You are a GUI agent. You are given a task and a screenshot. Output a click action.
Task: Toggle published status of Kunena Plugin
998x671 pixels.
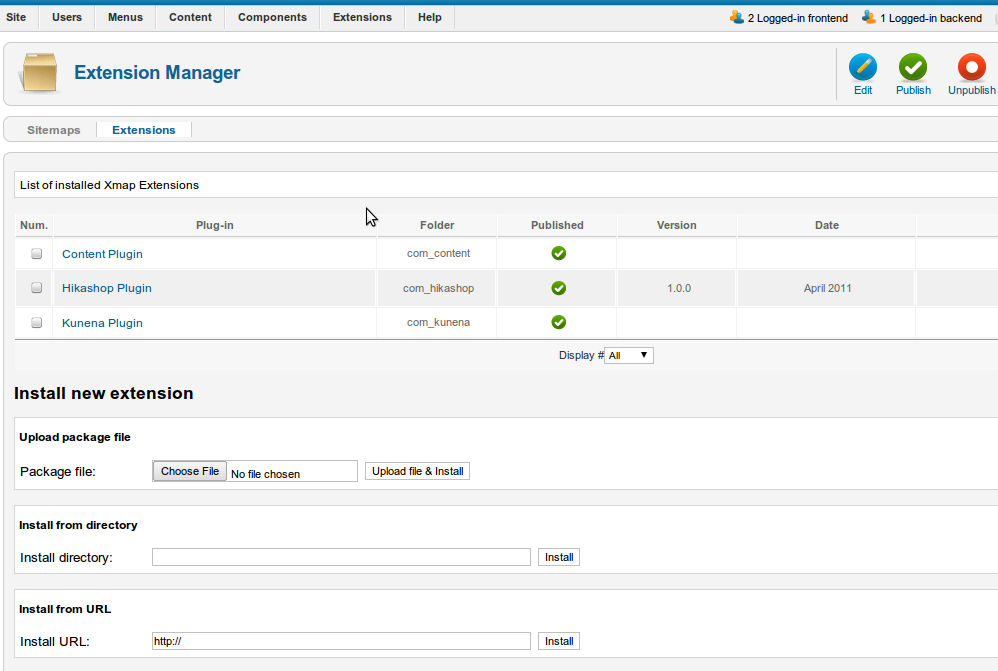559,322
